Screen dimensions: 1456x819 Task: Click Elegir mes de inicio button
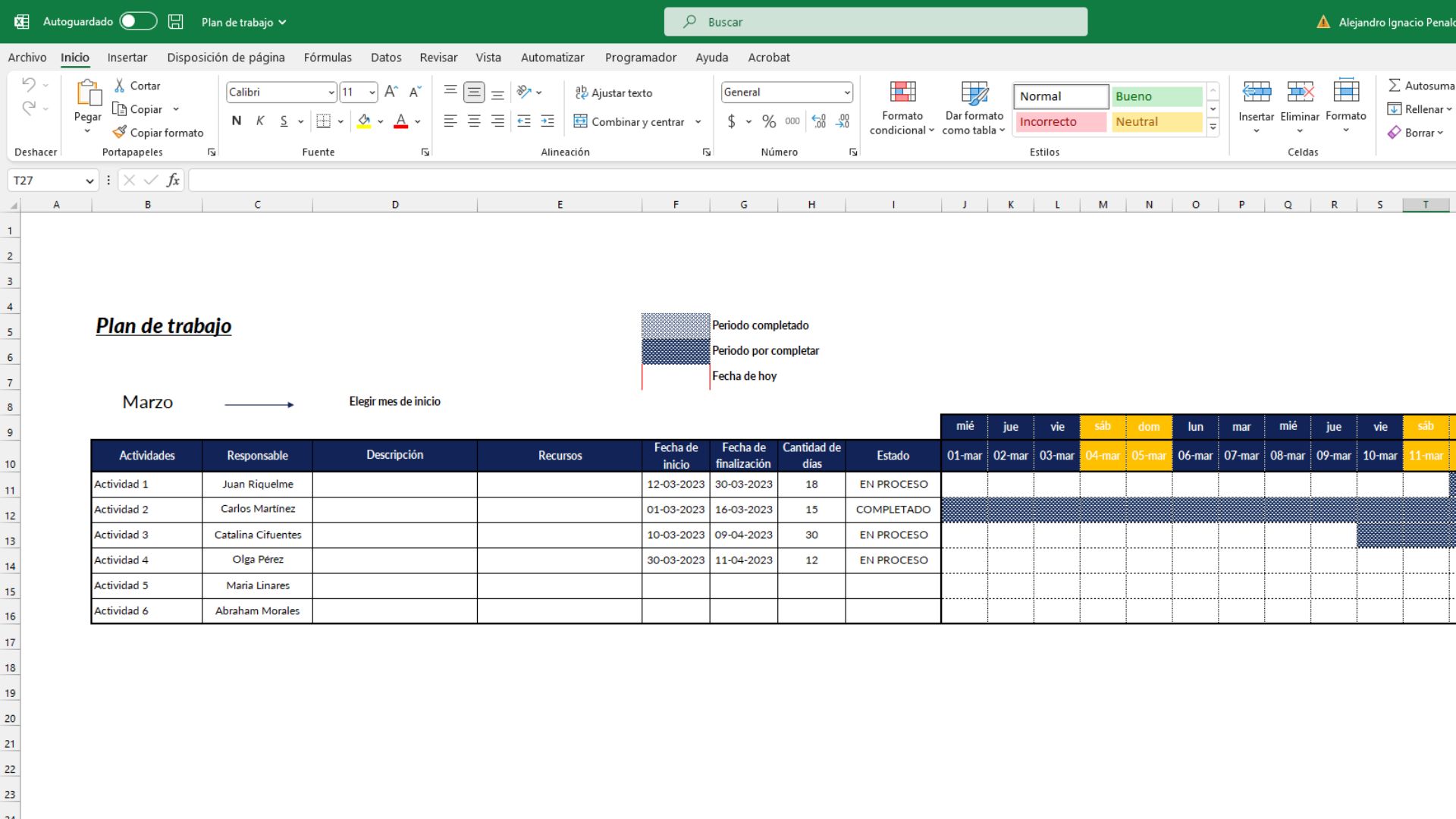(394, 401)
